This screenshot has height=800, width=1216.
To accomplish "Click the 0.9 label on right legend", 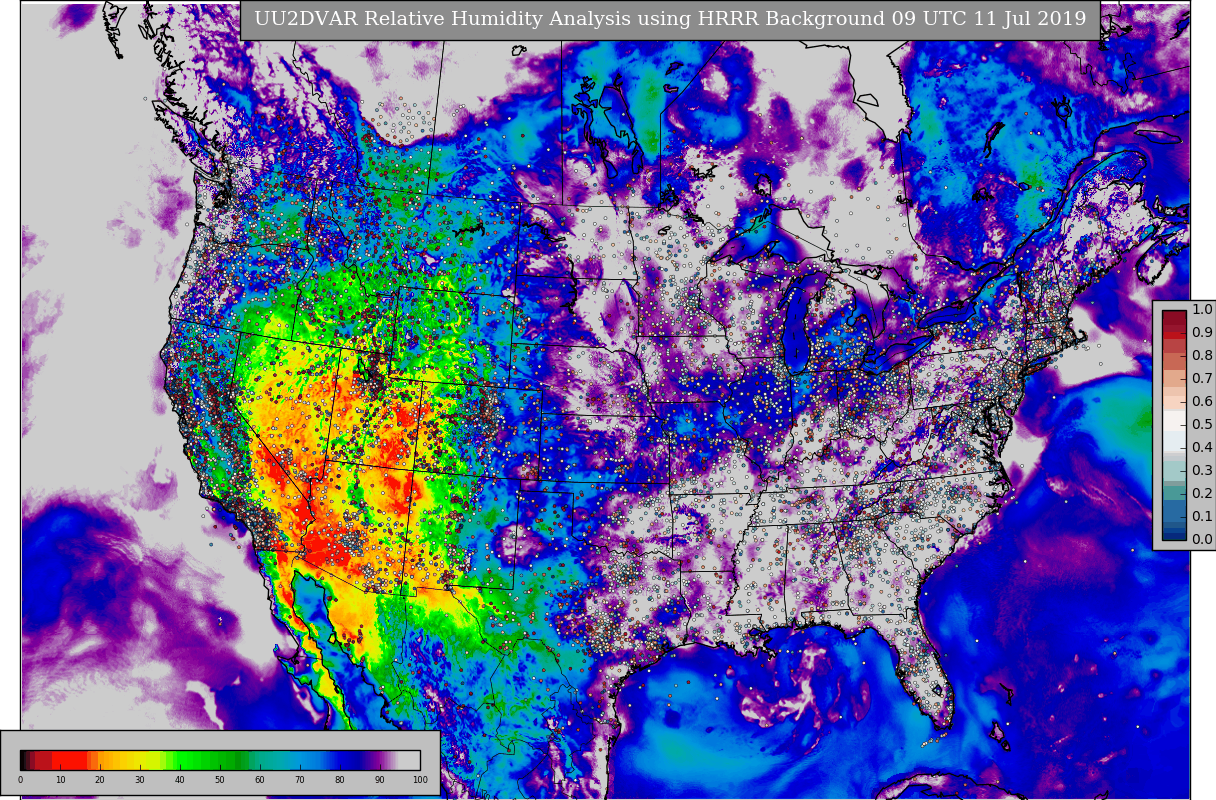I will [x=1202, y=333].
